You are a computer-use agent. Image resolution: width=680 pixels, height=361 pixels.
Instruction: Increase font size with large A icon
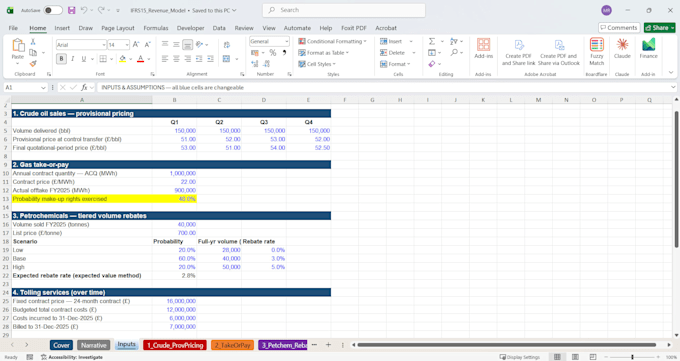136,45
